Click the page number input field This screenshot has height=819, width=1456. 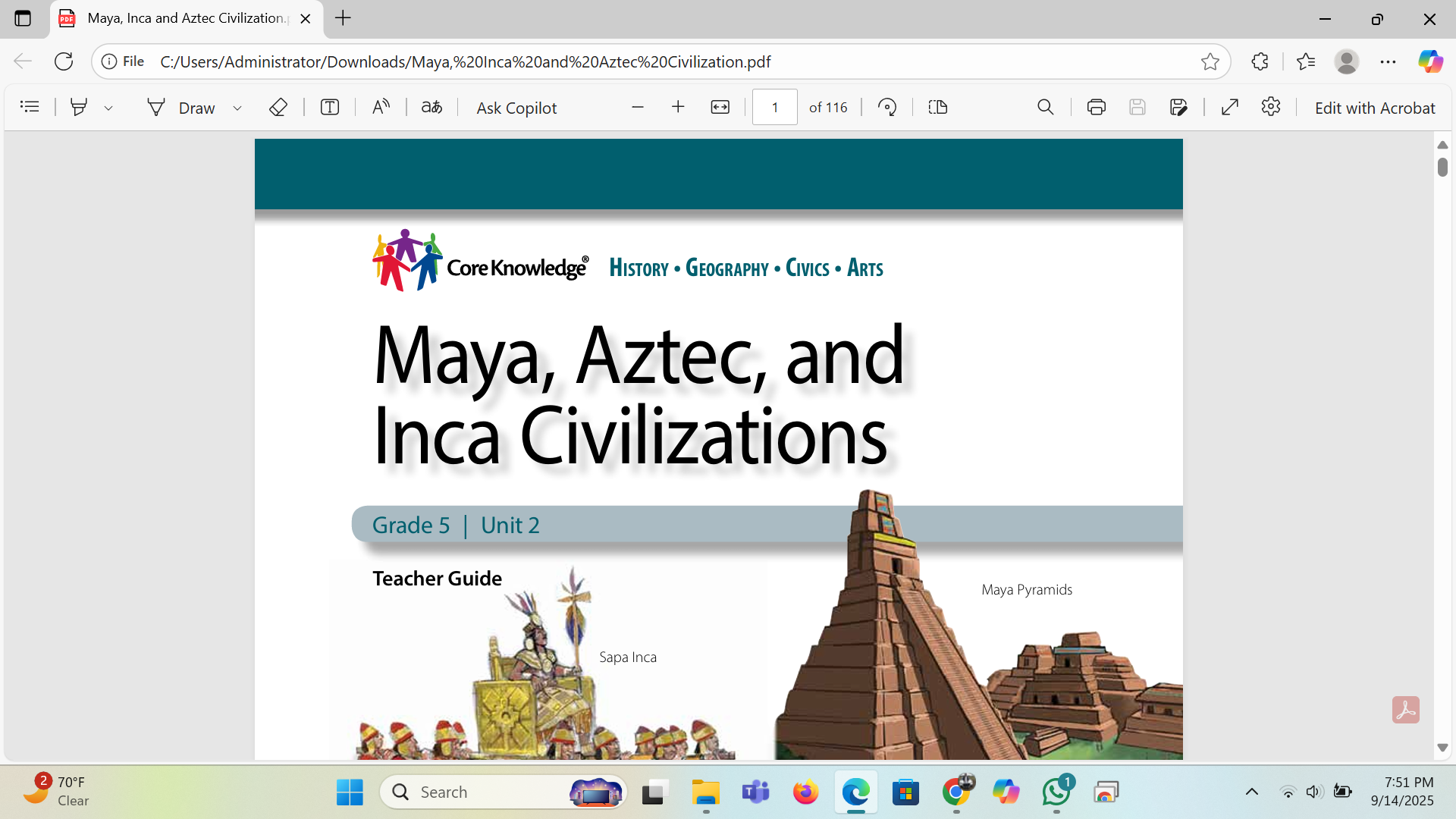(774, 107)
